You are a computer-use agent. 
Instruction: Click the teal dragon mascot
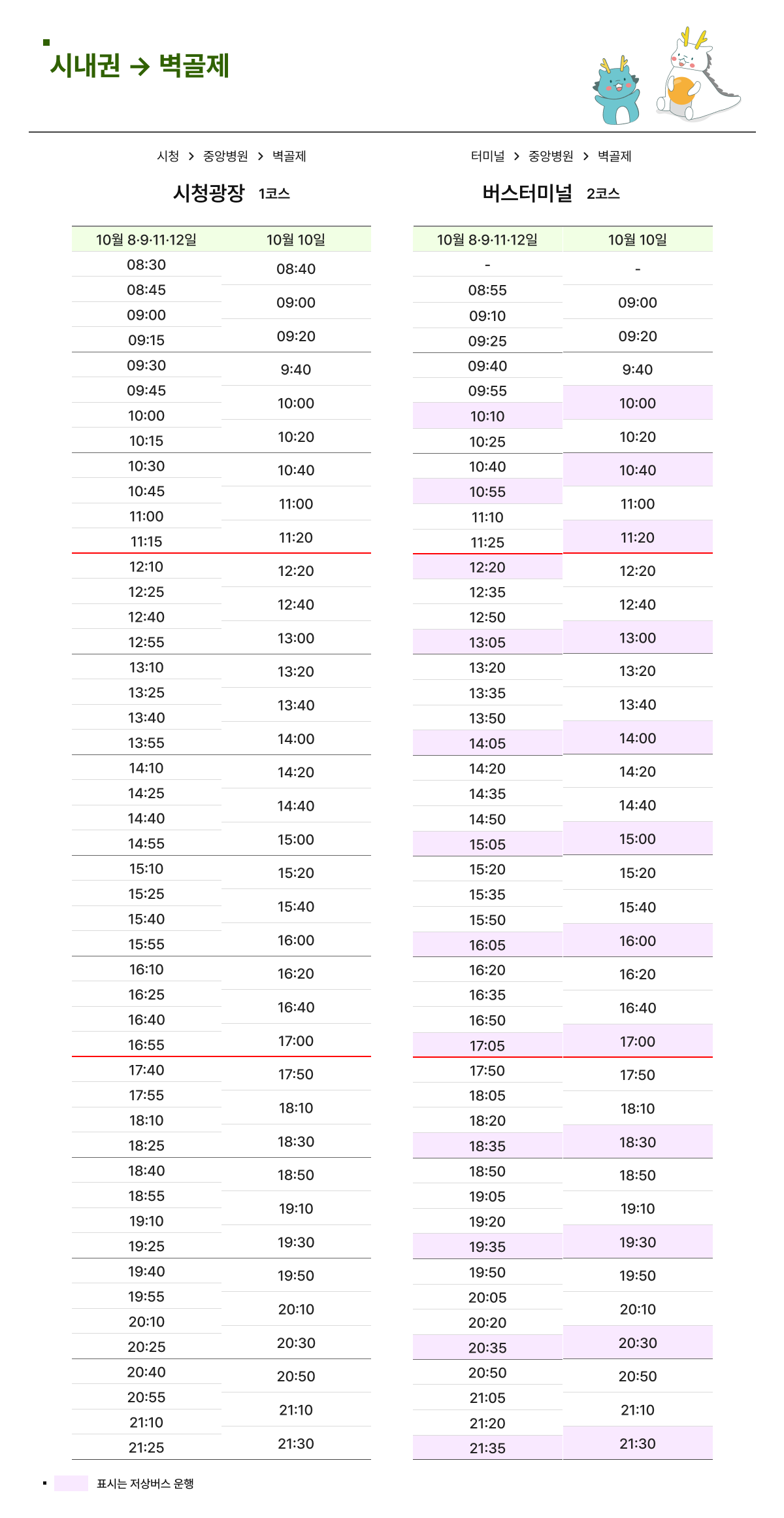click(x=616, y=92)
